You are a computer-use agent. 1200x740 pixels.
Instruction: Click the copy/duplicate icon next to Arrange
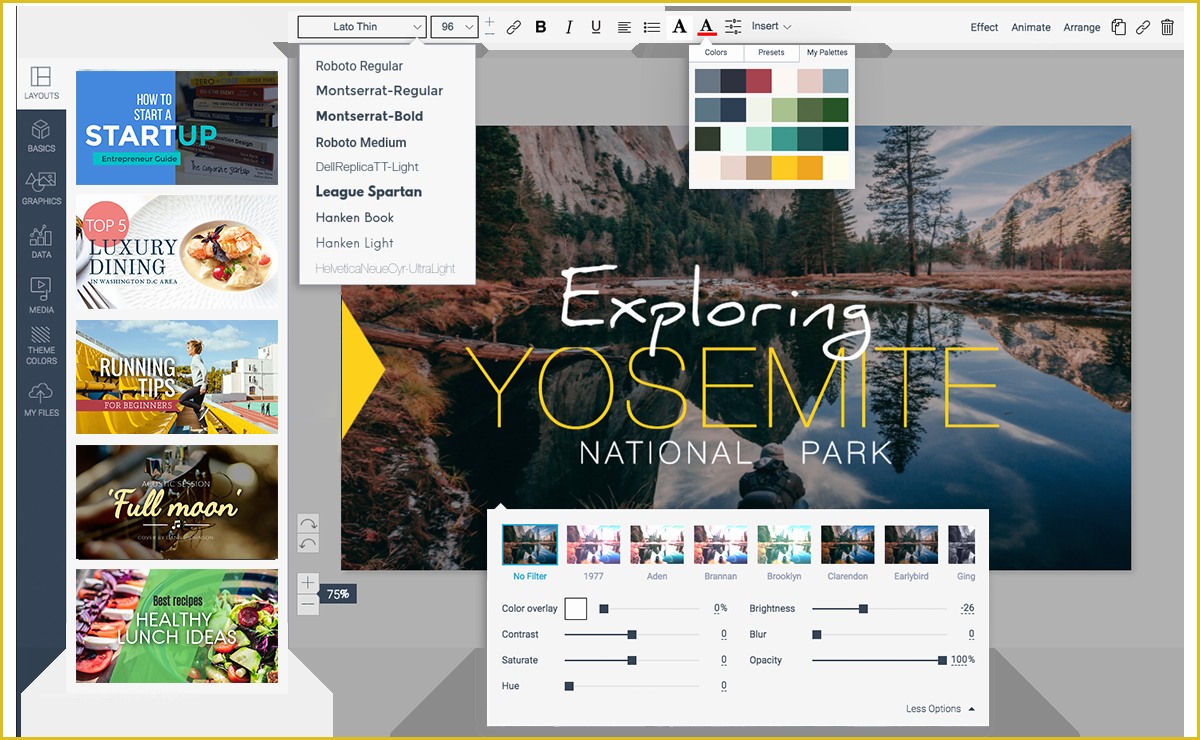[x=1119, y=27]
